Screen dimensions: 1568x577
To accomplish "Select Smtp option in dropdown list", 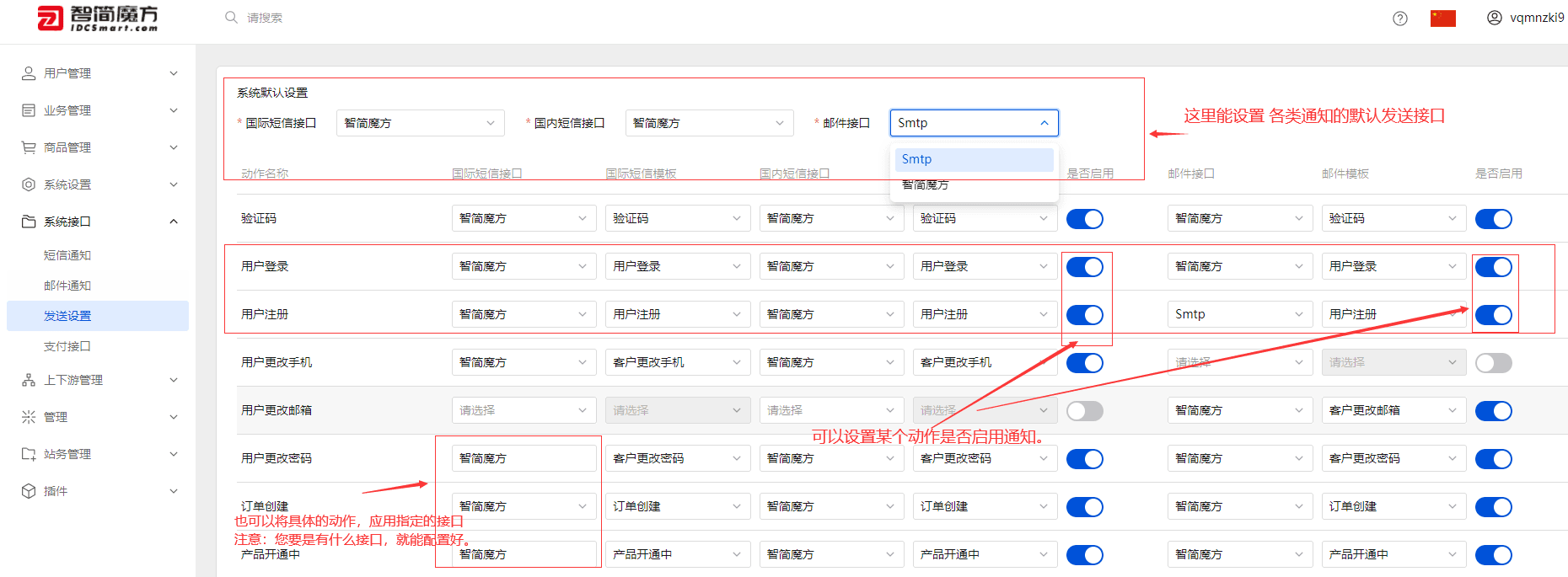I will click(x=974, y=159).
